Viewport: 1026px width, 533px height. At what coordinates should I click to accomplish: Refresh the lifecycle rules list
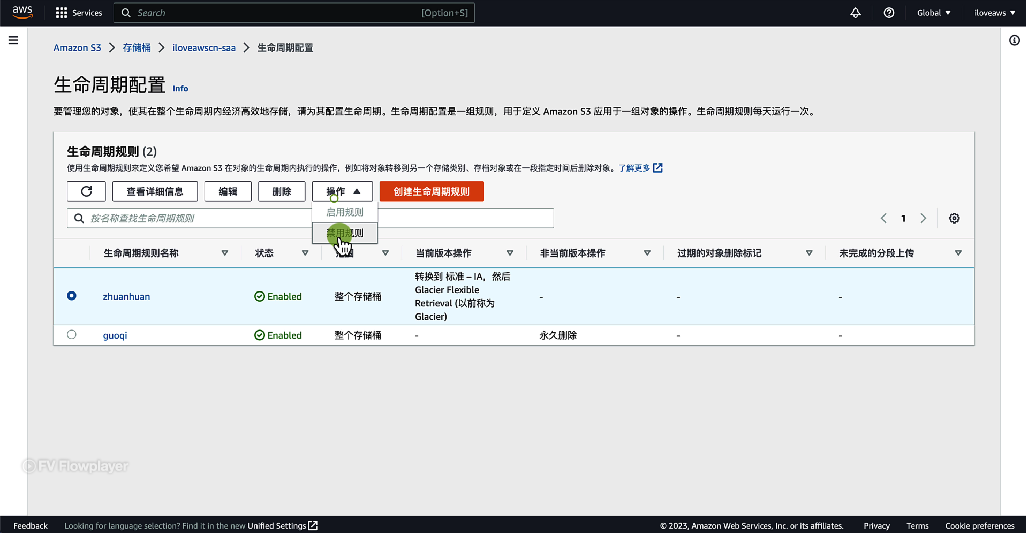86,192
